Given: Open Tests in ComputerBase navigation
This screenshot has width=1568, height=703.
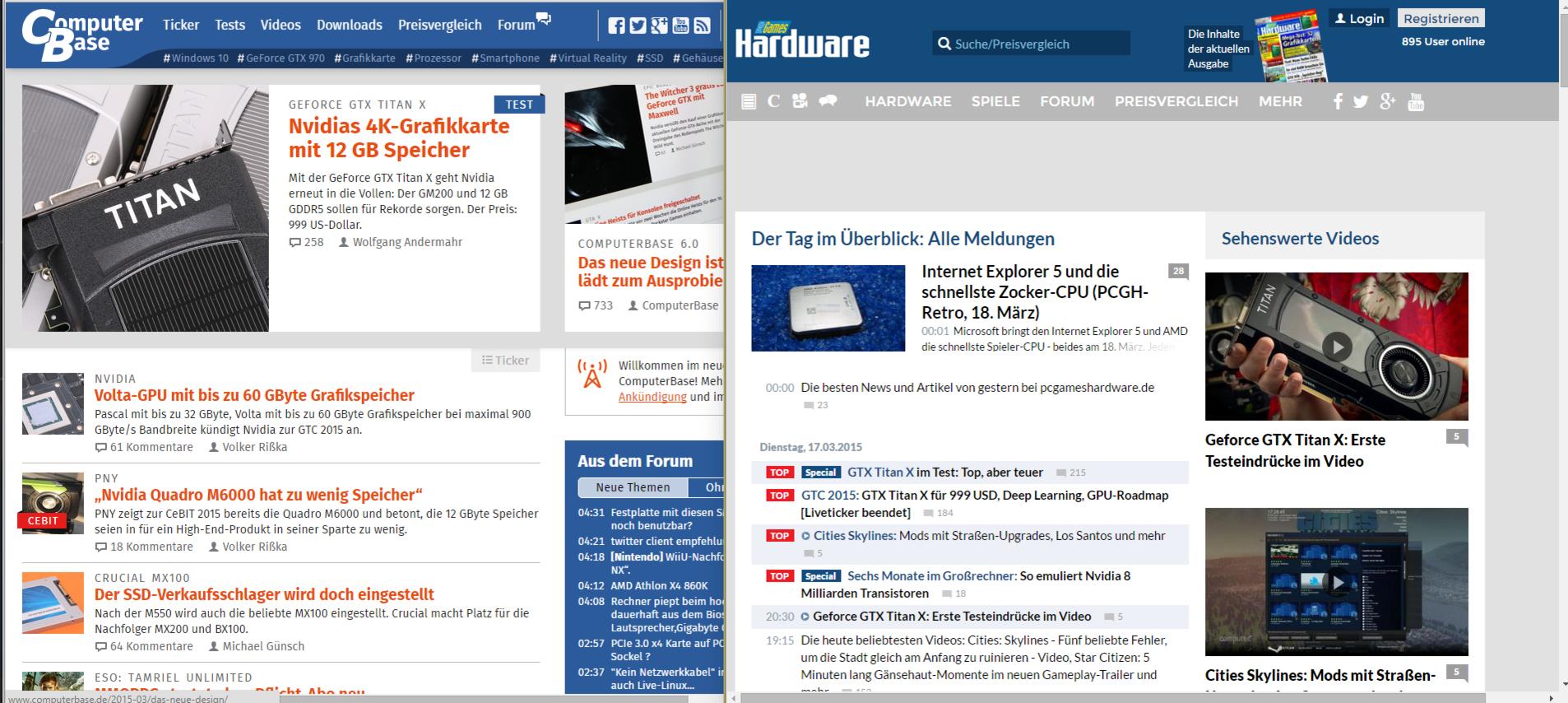Looking at the screenshot, I should pos(230,25).
